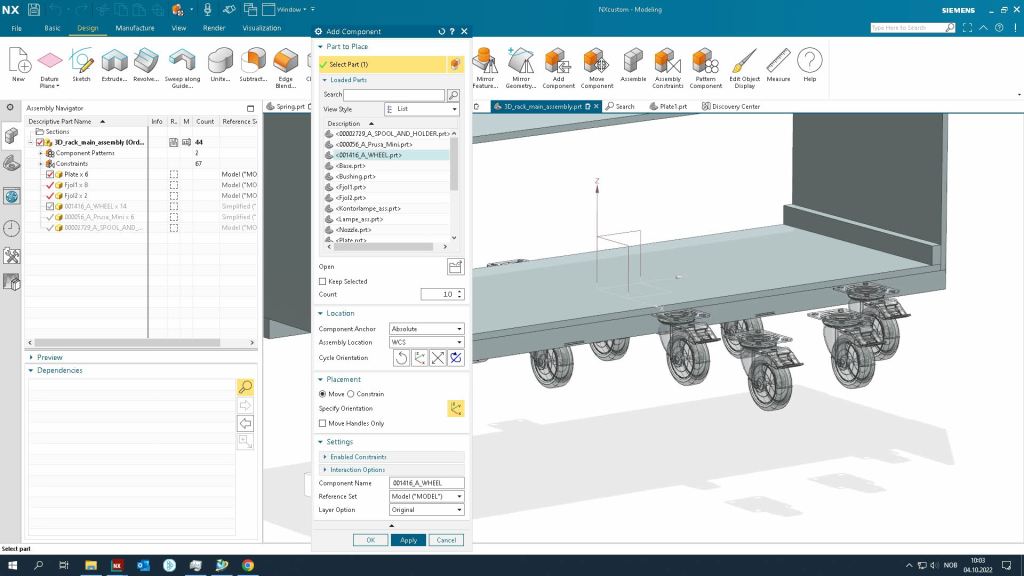The image size is (1024, 576).
Task: Open the Measure tool
Action: coord(778,62)
